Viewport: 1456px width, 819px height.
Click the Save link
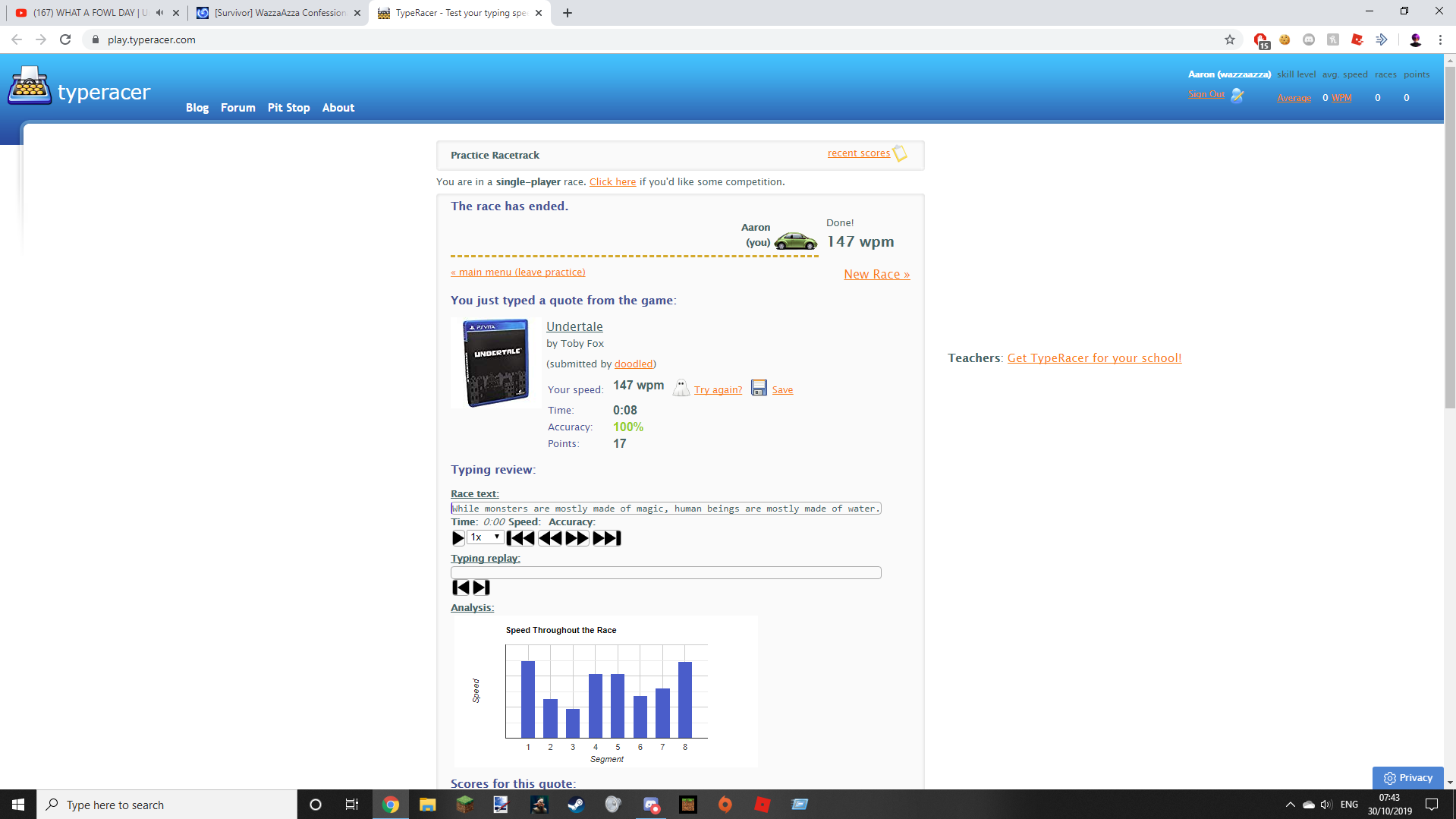782,390
